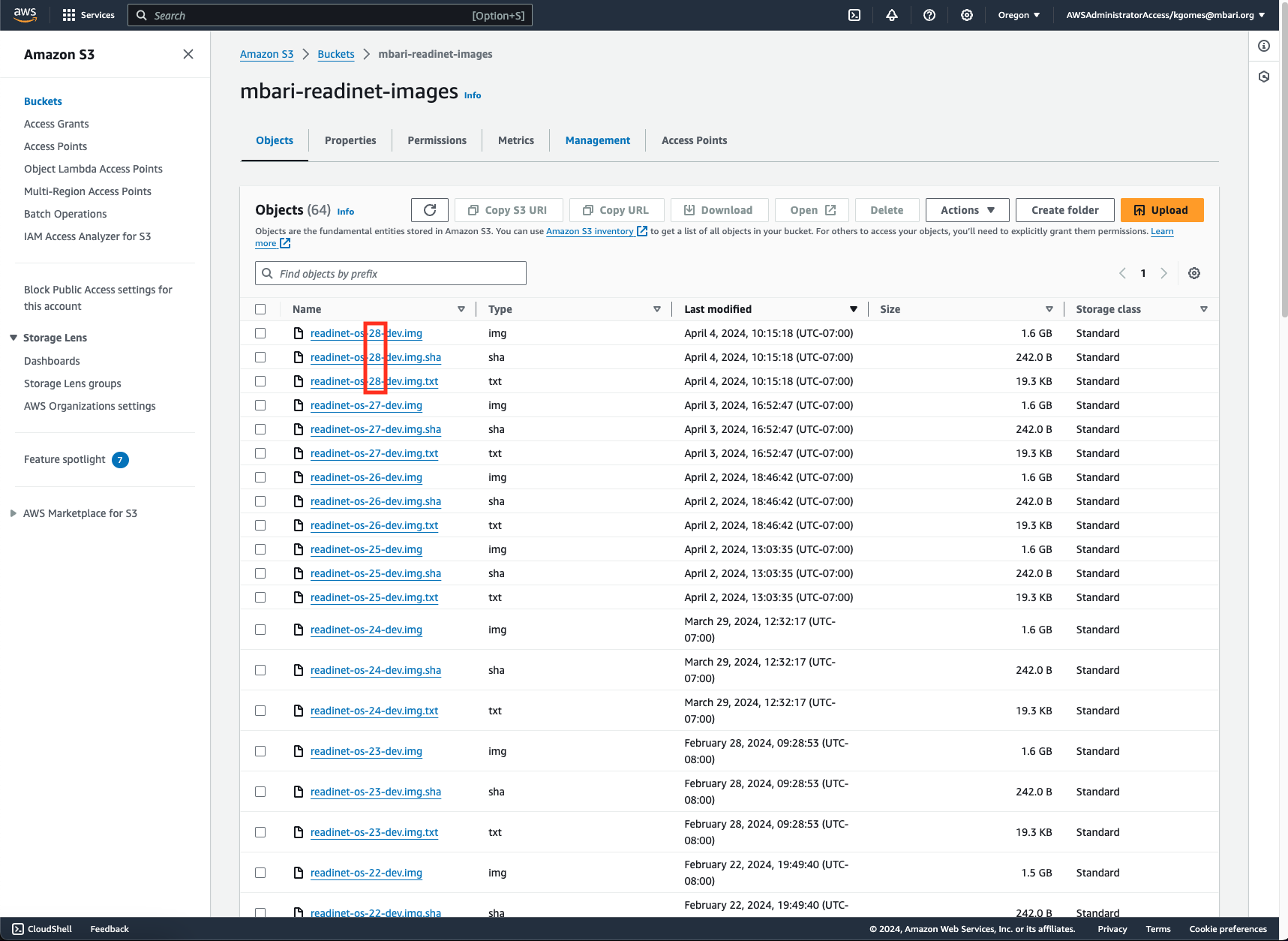Select checkbox for readinet-os-23-dev.img
The height and width of the screenshot is (941, 1288).
pos(260,751)
